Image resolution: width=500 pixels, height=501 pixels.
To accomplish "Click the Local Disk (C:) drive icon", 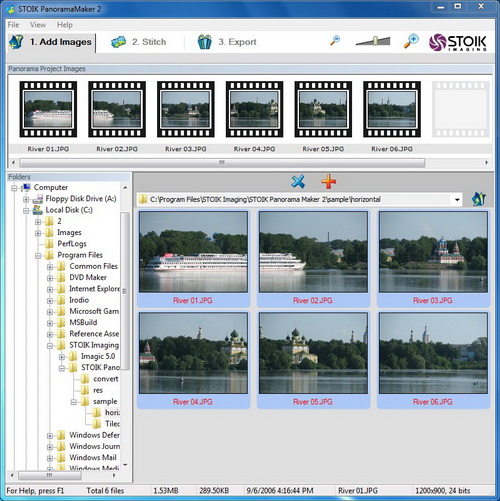I will click(x=38, y=210).
